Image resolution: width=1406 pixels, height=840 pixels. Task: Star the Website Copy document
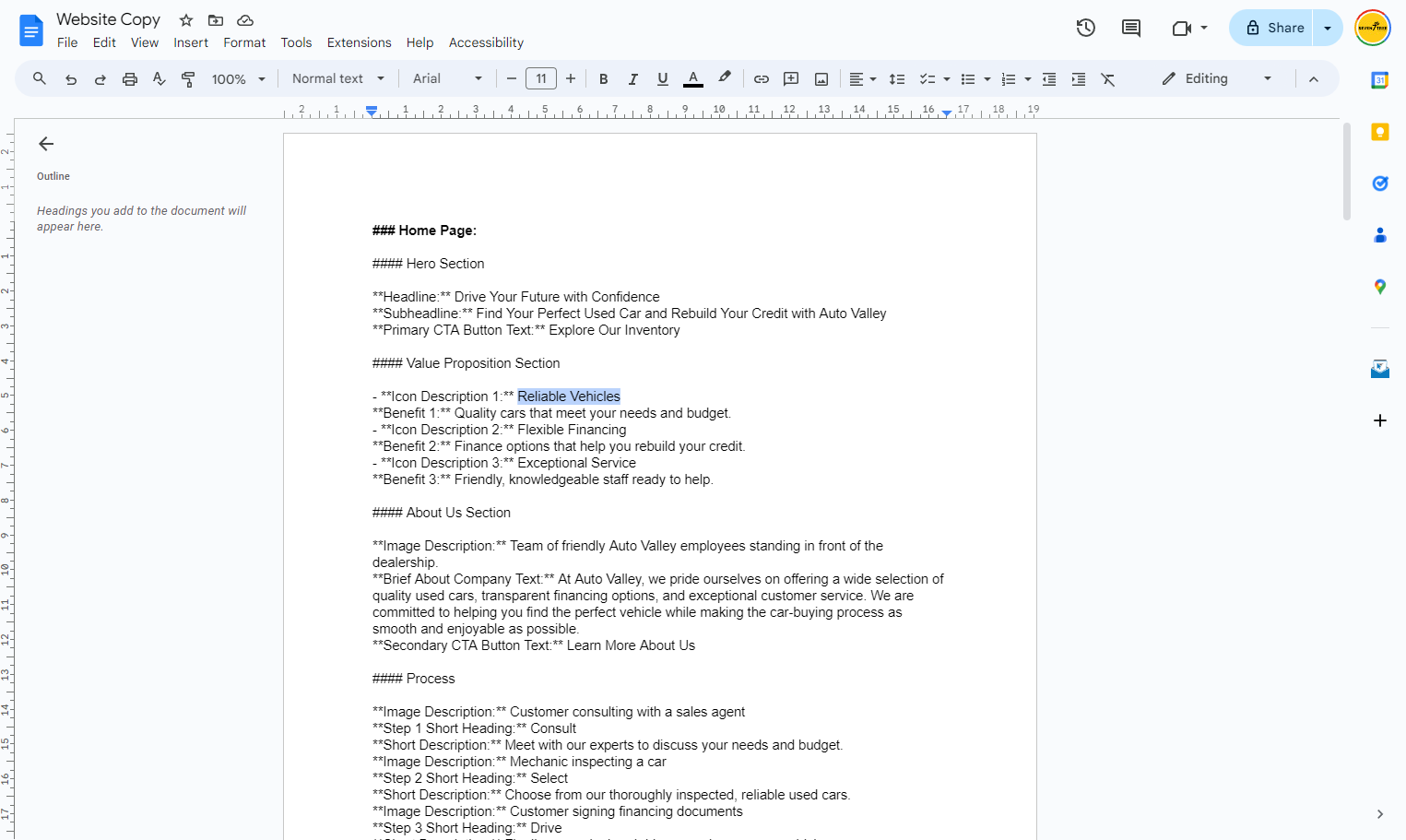click(x=186, y=20)
